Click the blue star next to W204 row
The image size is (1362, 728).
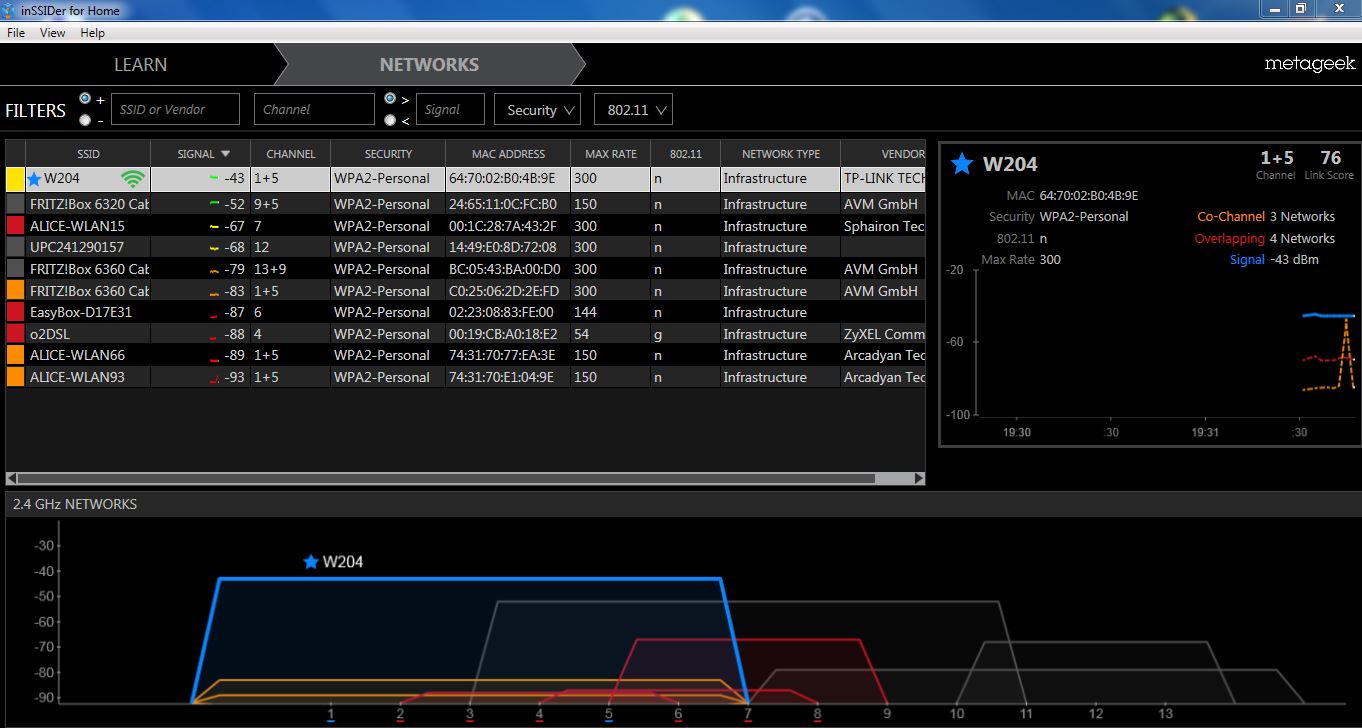point(35,179)
